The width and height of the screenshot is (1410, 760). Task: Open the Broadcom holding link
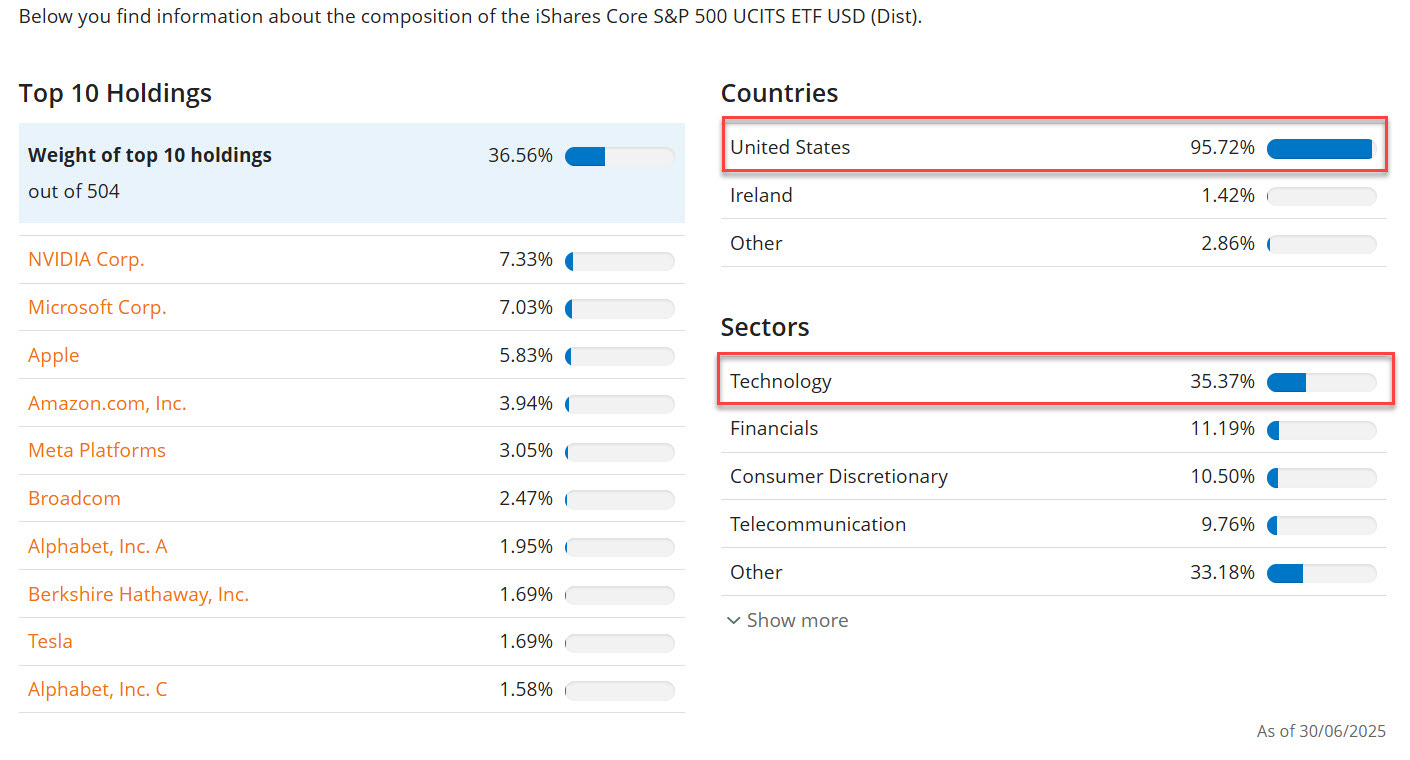[74, 498]
